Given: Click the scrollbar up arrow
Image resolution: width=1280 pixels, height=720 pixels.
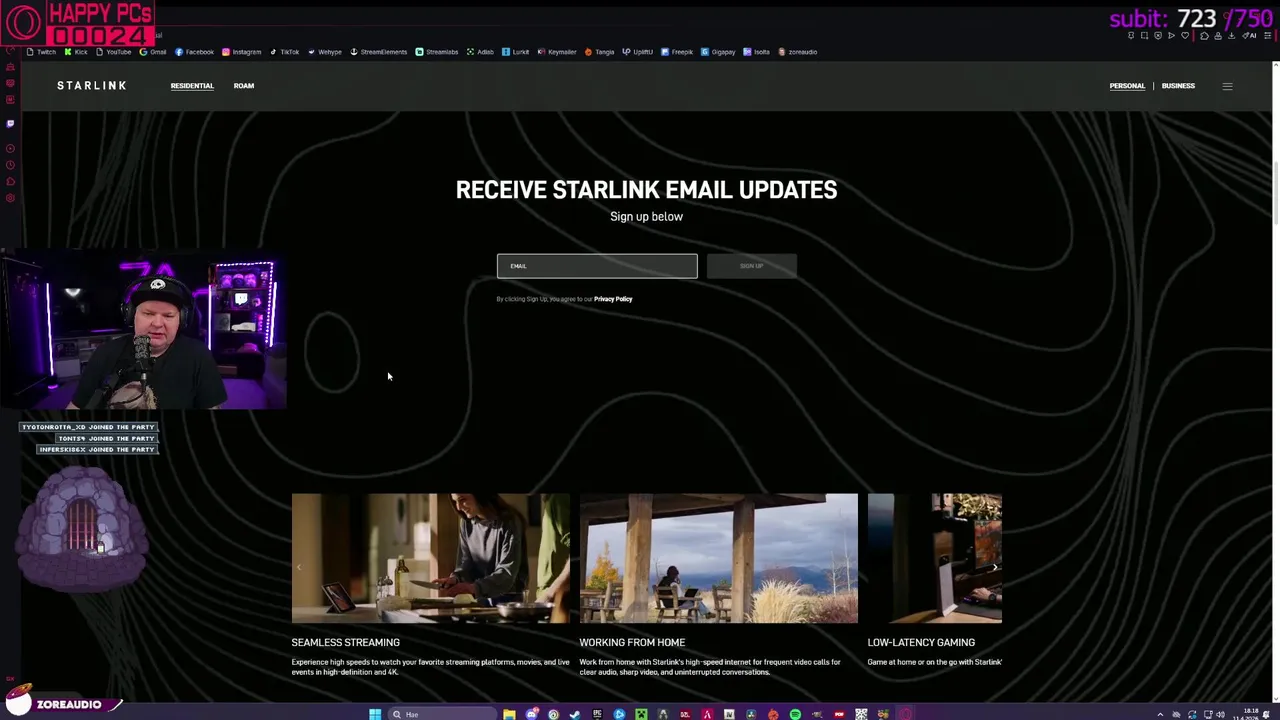Looking at the screenshot, I should [x=1275, y=67].
